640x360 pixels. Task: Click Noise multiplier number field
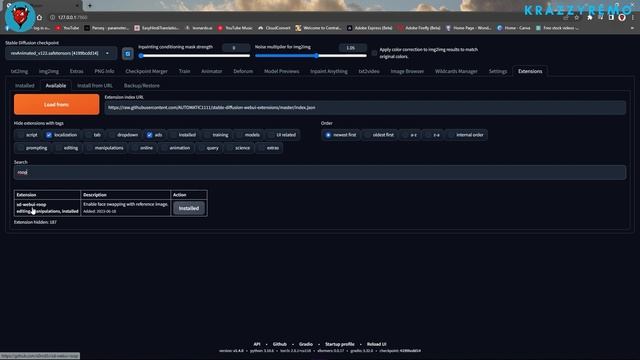point(353,48)
